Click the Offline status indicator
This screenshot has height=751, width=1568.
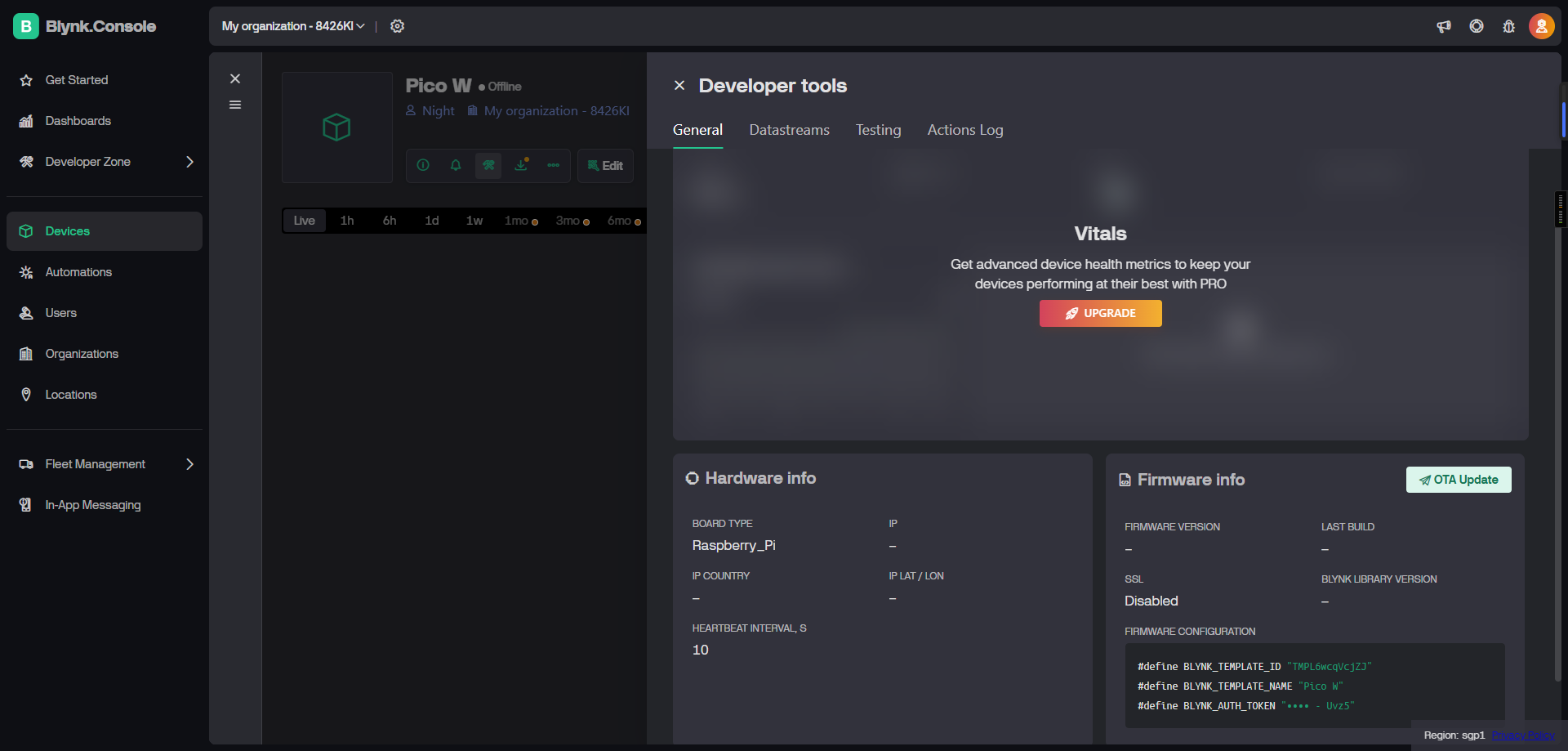(x=500, y=87)
